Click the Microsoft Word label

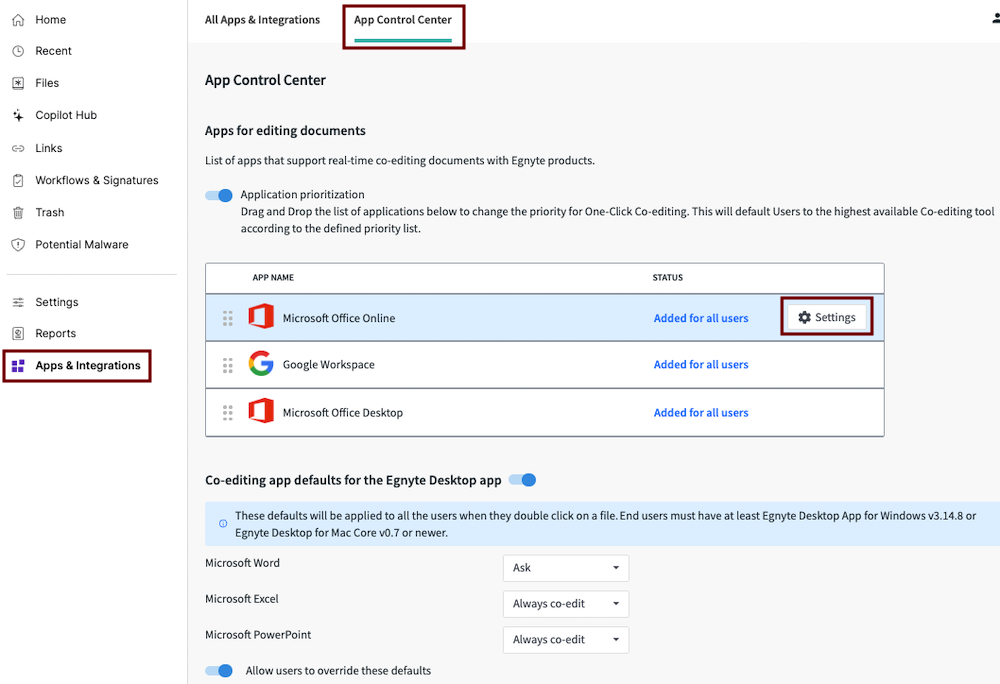[242, 563]
